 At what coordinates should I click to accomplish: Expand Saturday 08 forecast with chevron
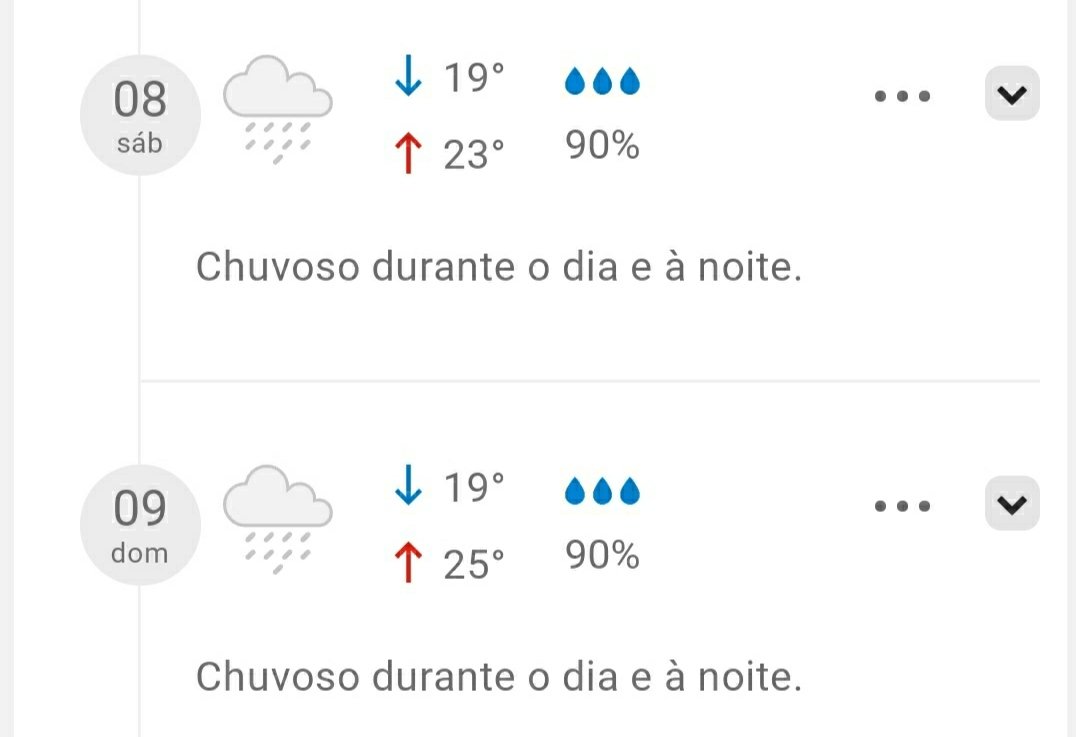tap(1012, 95)
